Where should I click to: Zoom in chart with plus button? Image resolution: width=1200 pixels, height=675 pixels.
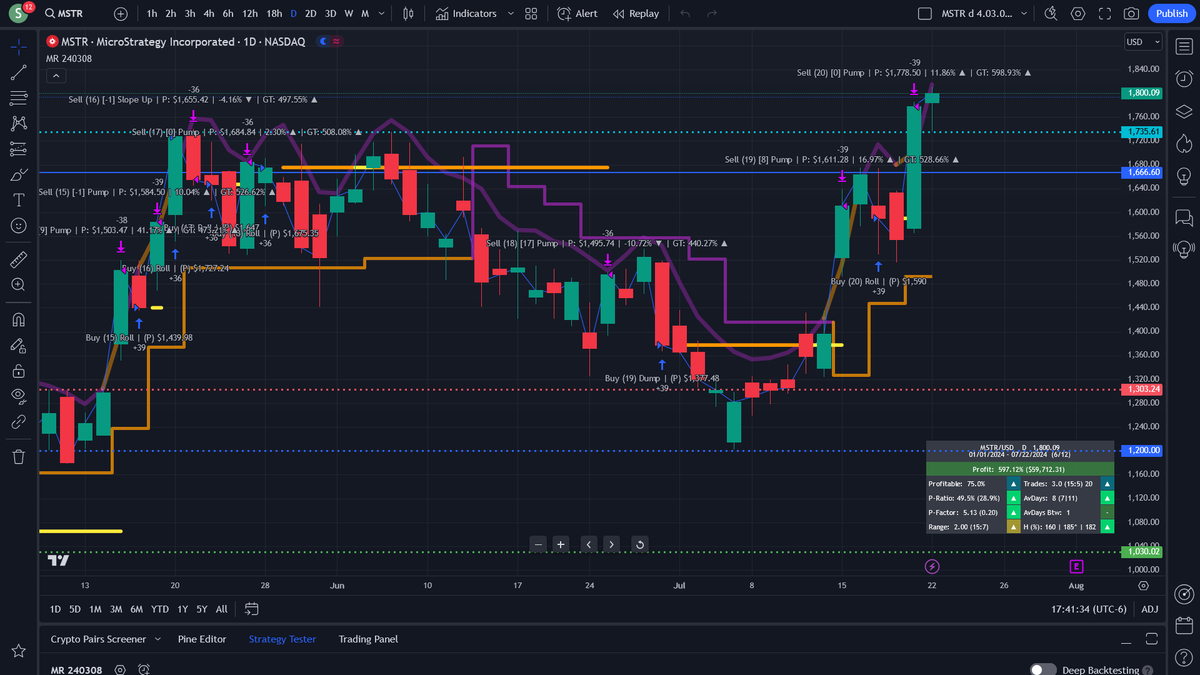[x=561, y=544]
